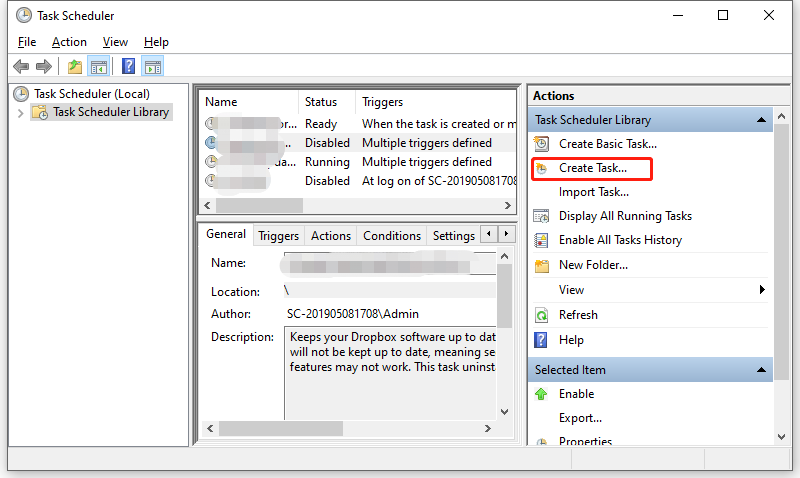
Task: Click the Description text box
Action: coord(390,373)
